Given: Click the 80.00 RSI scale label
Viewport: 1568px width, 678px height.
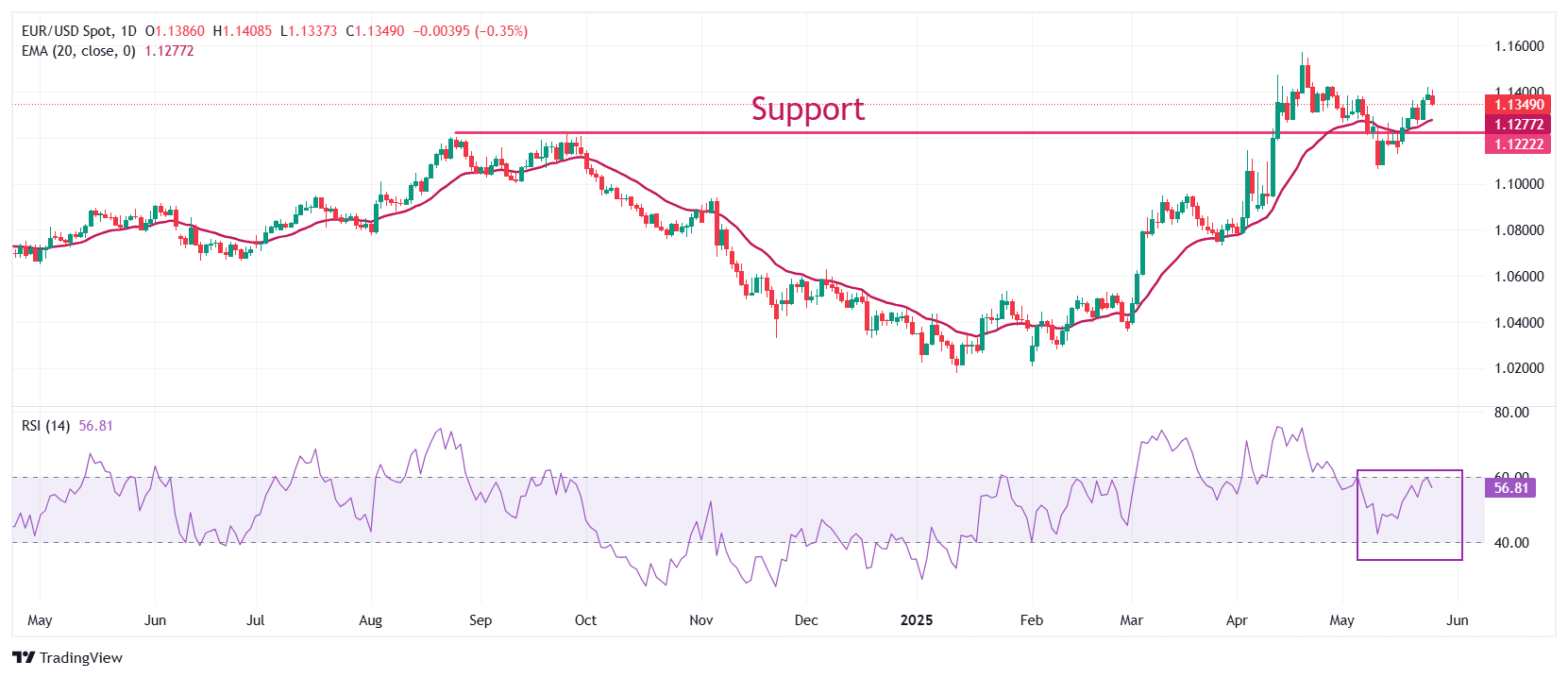Looking at the screenshot, I should 1510,413.
